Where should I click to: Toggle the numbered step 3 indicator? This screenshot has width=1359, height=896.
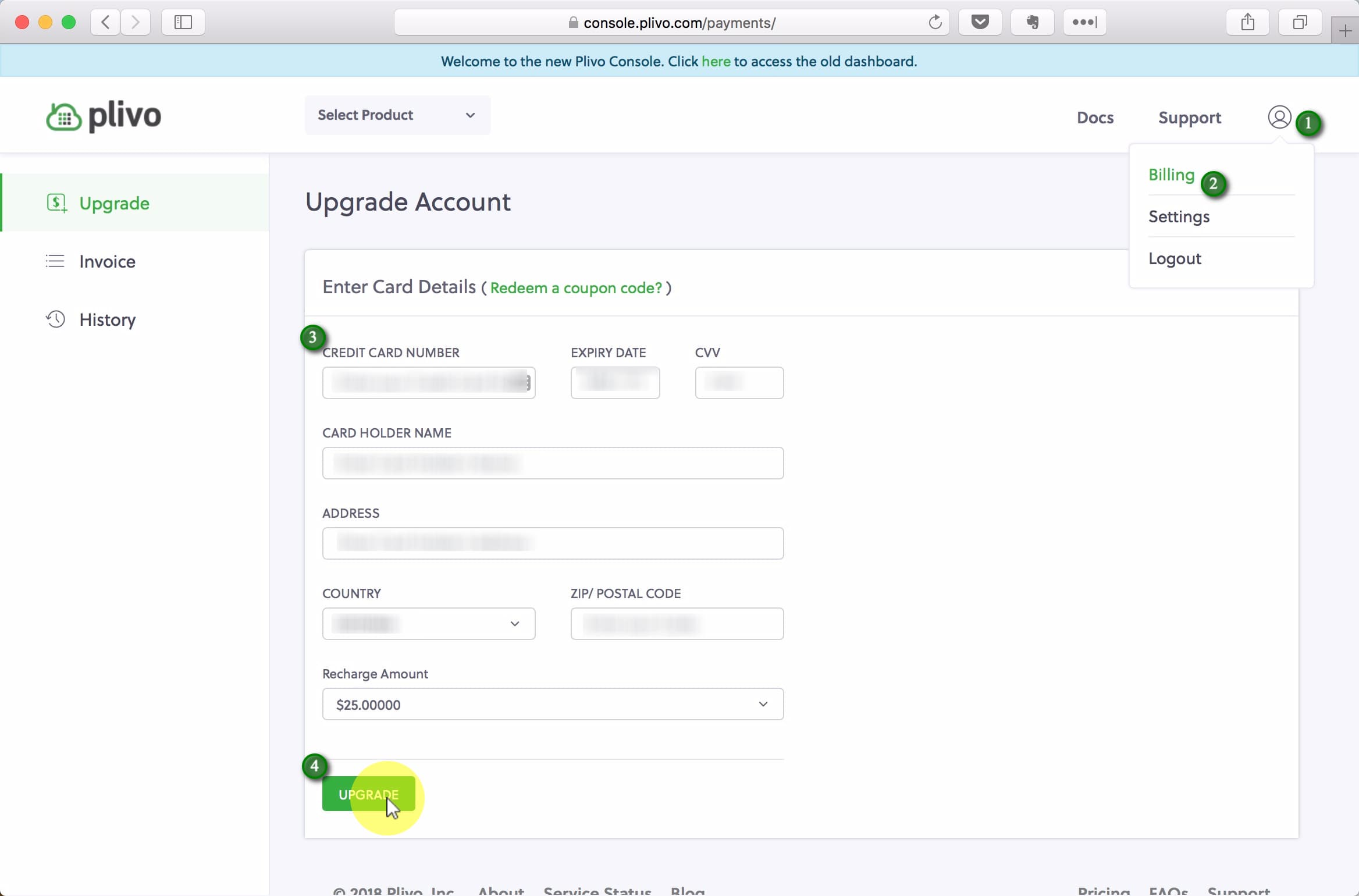pos(312,337)
